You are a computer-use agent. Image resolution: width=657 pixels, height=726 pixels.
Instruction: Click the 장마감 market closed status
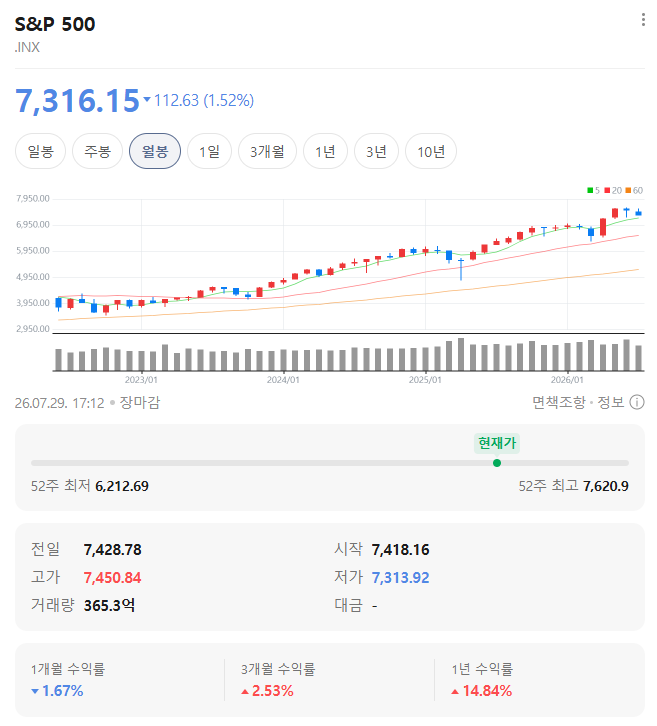coord(140,402)
